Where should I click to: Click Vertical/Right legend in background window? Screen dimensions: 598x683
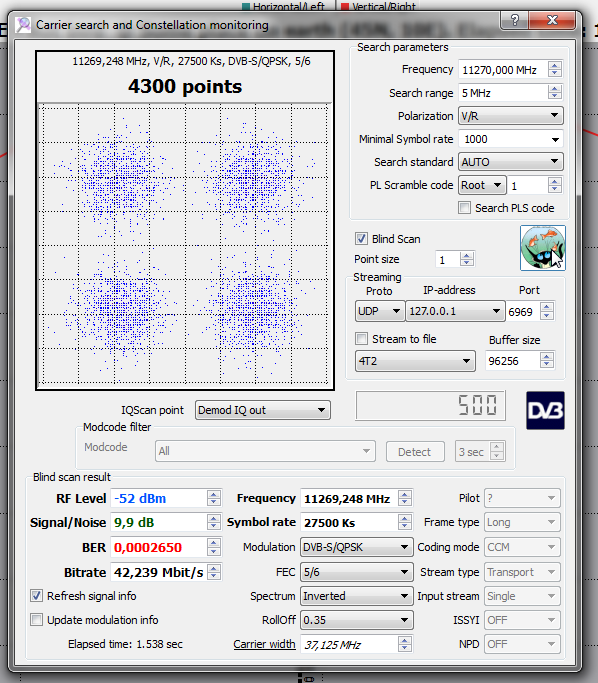click(x=378, y=6)
